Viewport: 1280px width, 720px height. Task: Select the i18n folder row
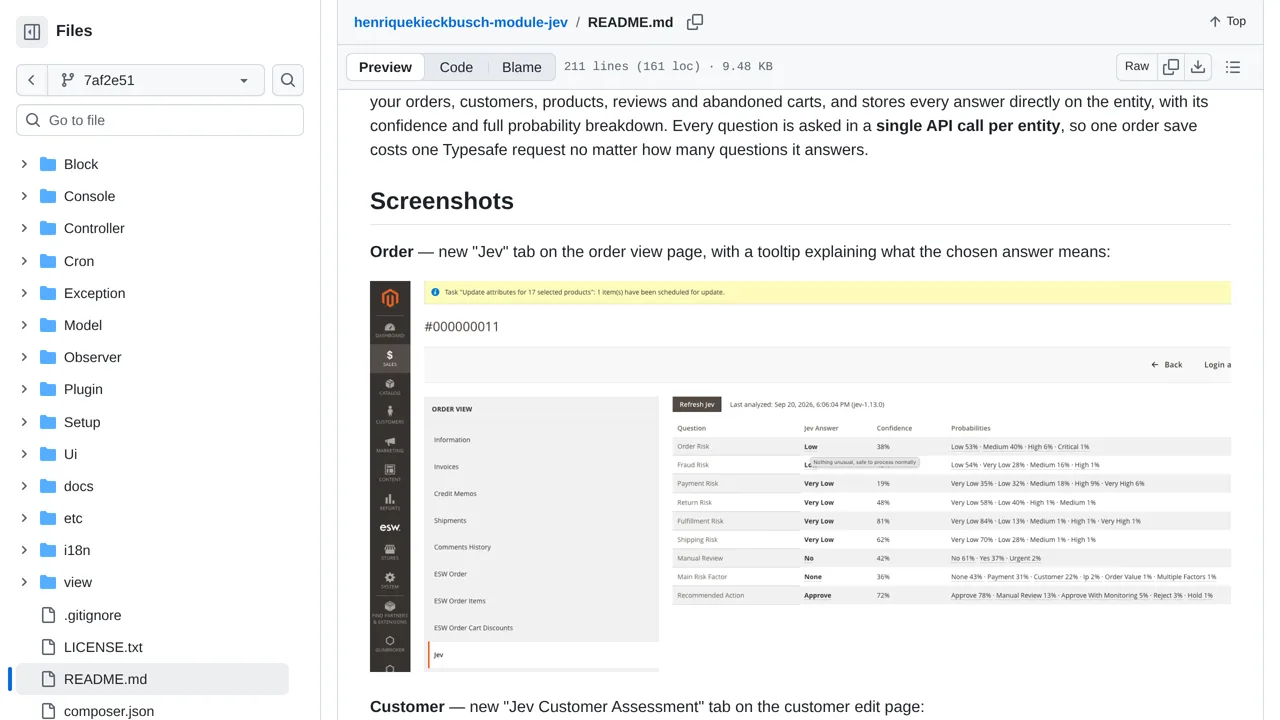(152, 550)
